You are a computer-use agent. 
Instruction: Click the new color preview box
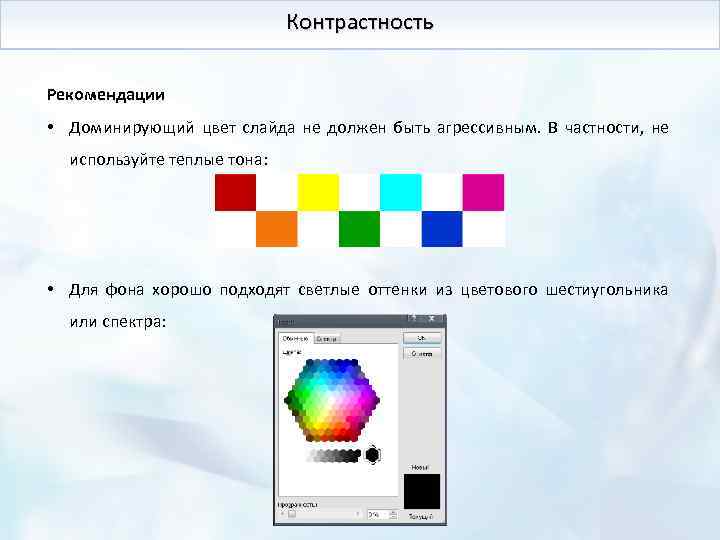[x=422, y=491]
